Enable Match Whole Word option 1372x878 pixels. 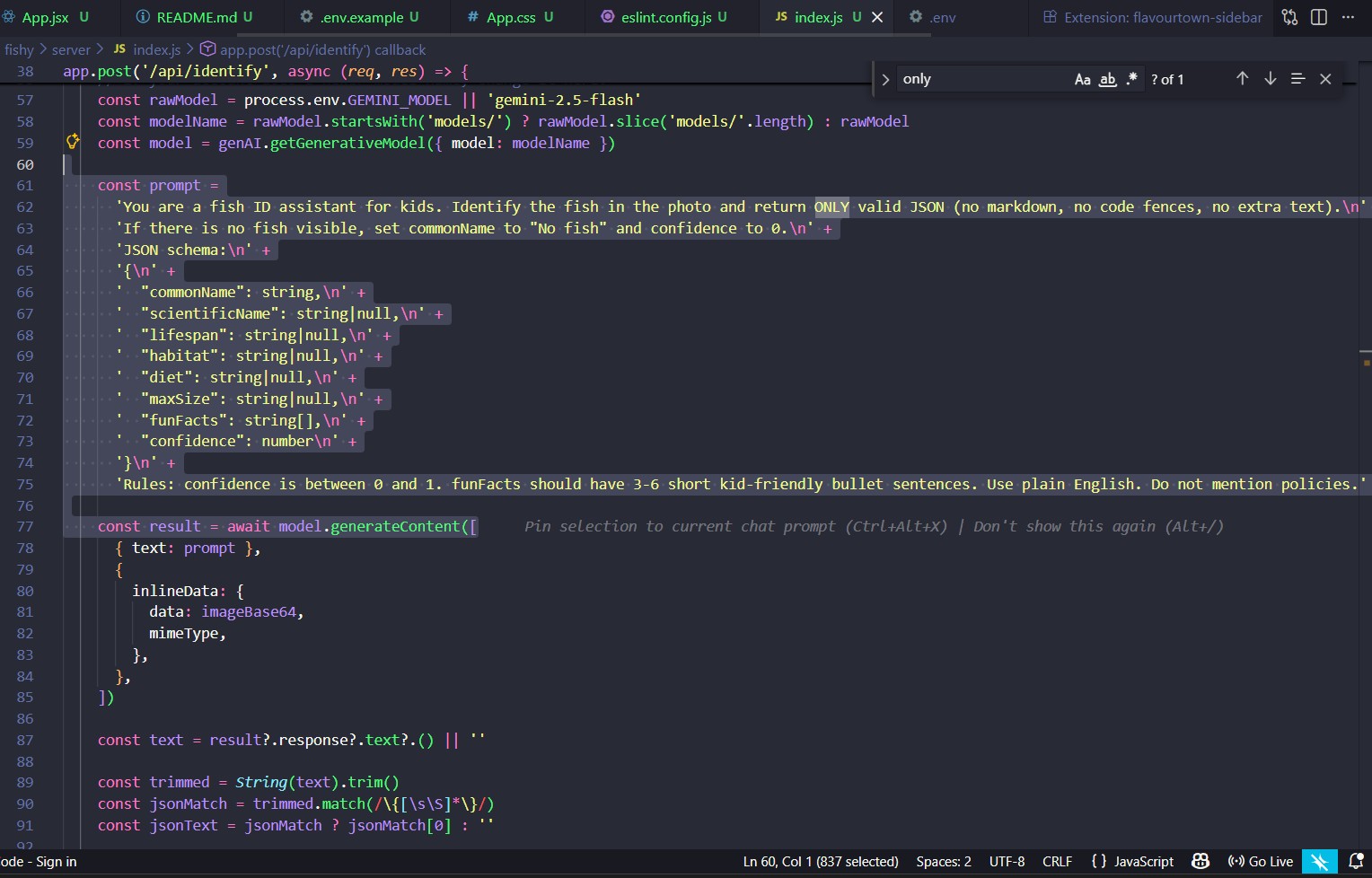[1108, 79]
